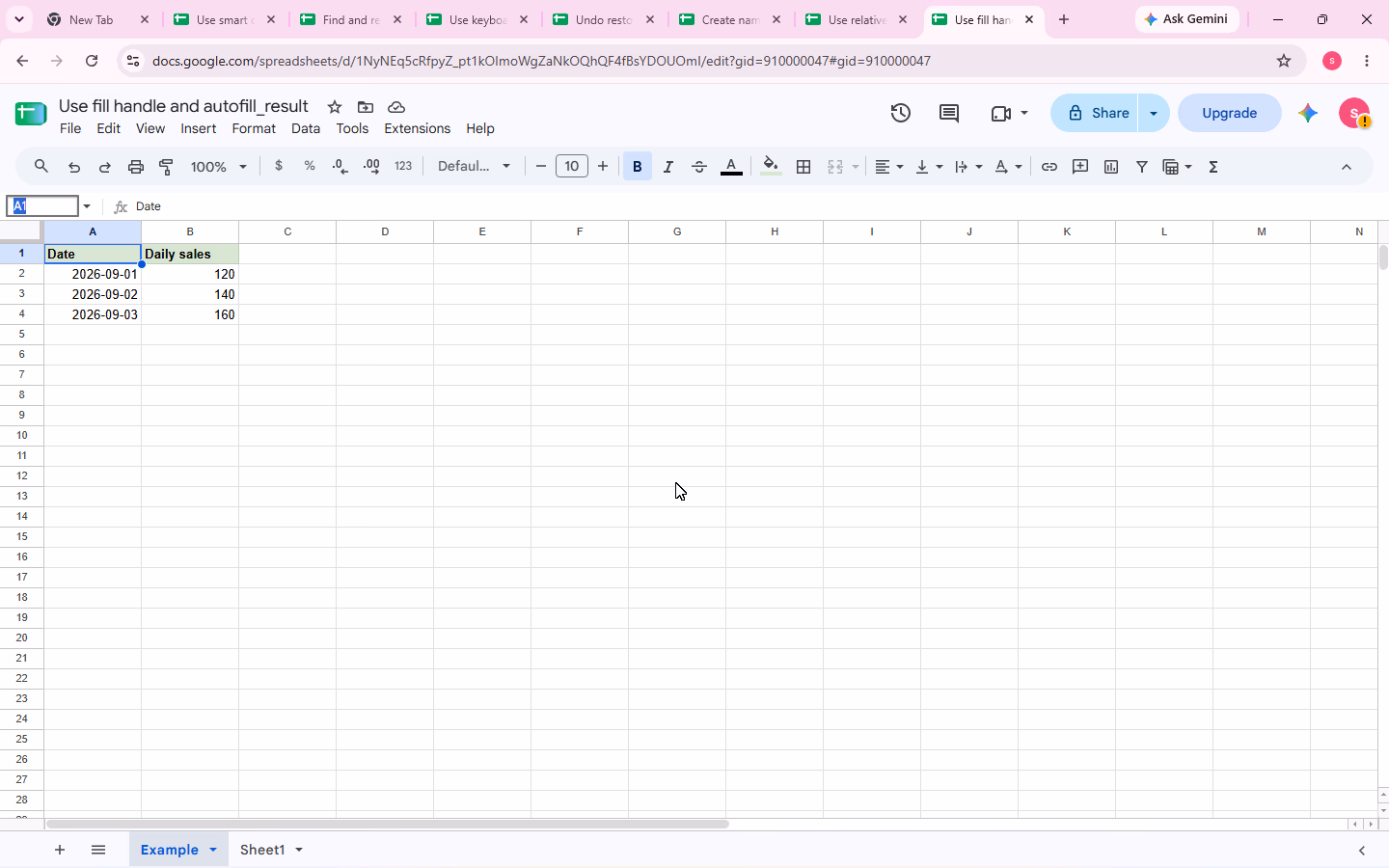Image resolution: width=1389 pixels, height=868 pixels.
Task: Open the search menus magnifier tool
Action: 41,167
